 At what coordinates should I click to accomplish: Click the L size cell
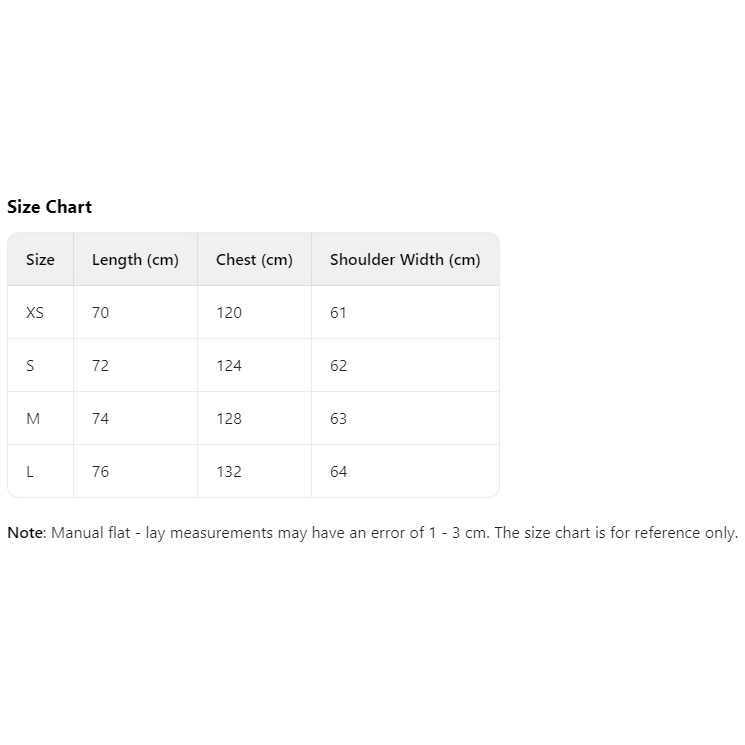[x=40, y=472]
